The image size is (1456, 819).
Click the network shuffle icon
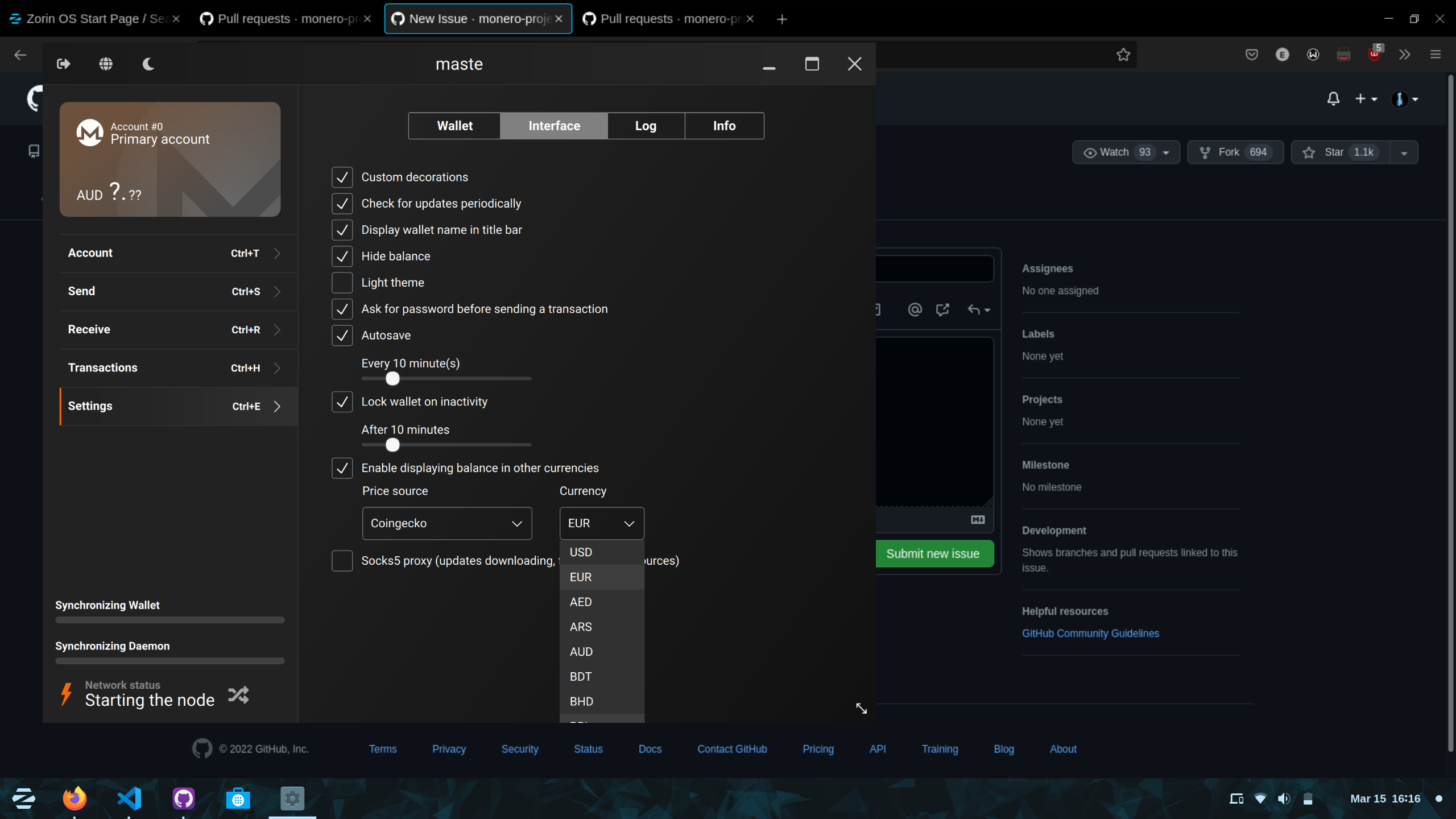238,695
